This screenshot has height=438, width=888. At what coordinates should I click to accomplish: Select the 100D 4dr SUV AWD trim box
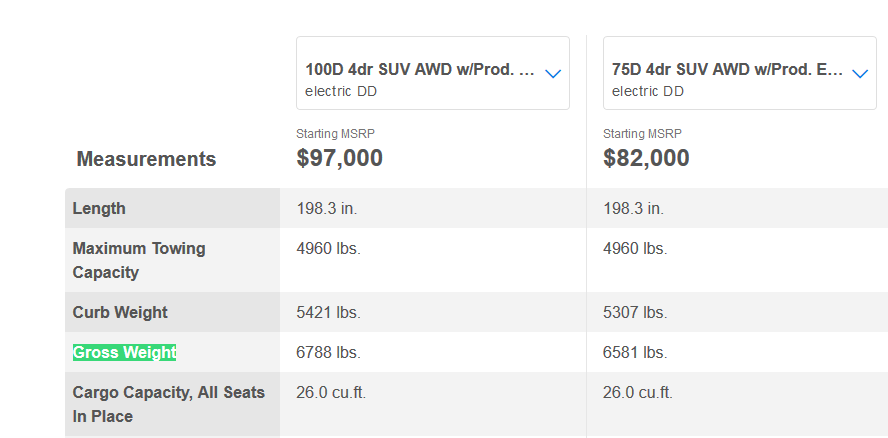coord(433,73)
